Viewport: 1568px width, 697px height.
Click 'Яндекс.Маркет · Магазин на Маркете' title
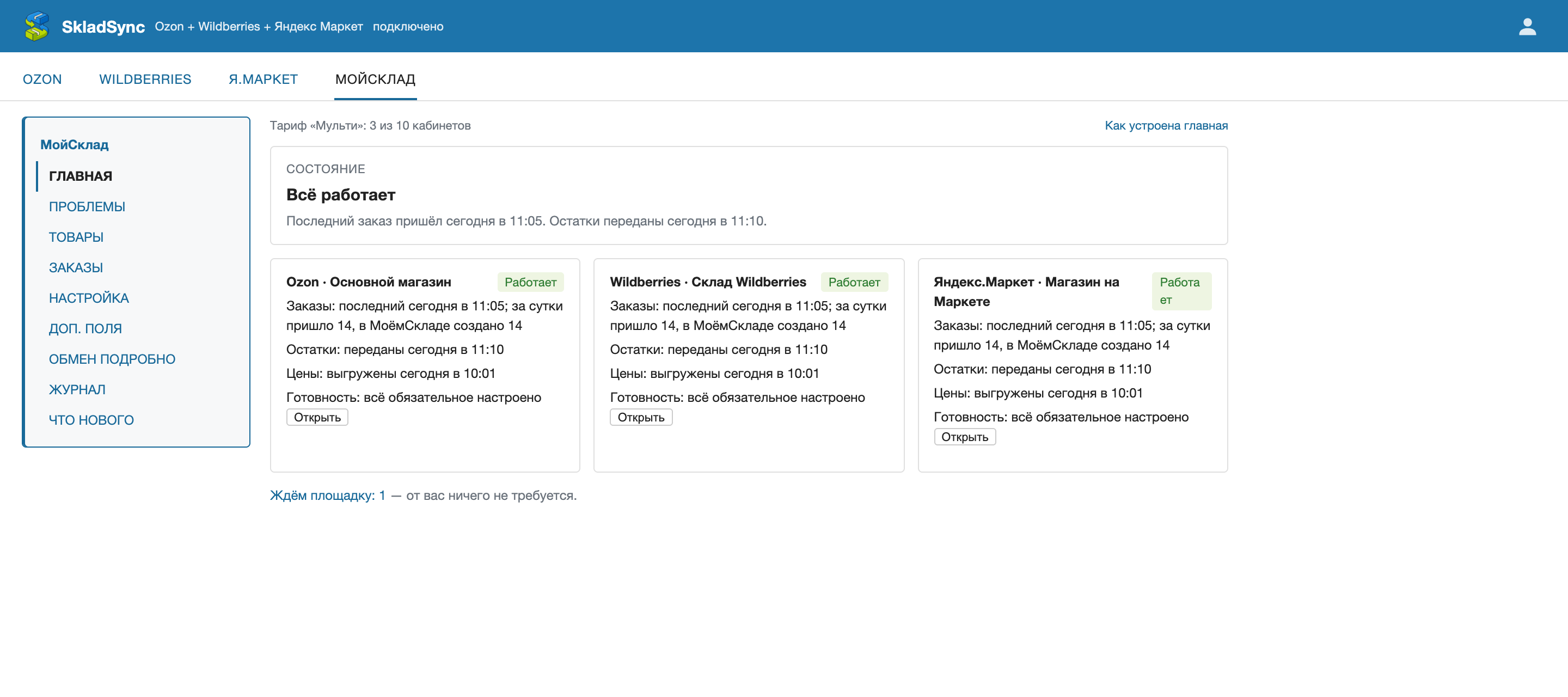pos(1026,291)
